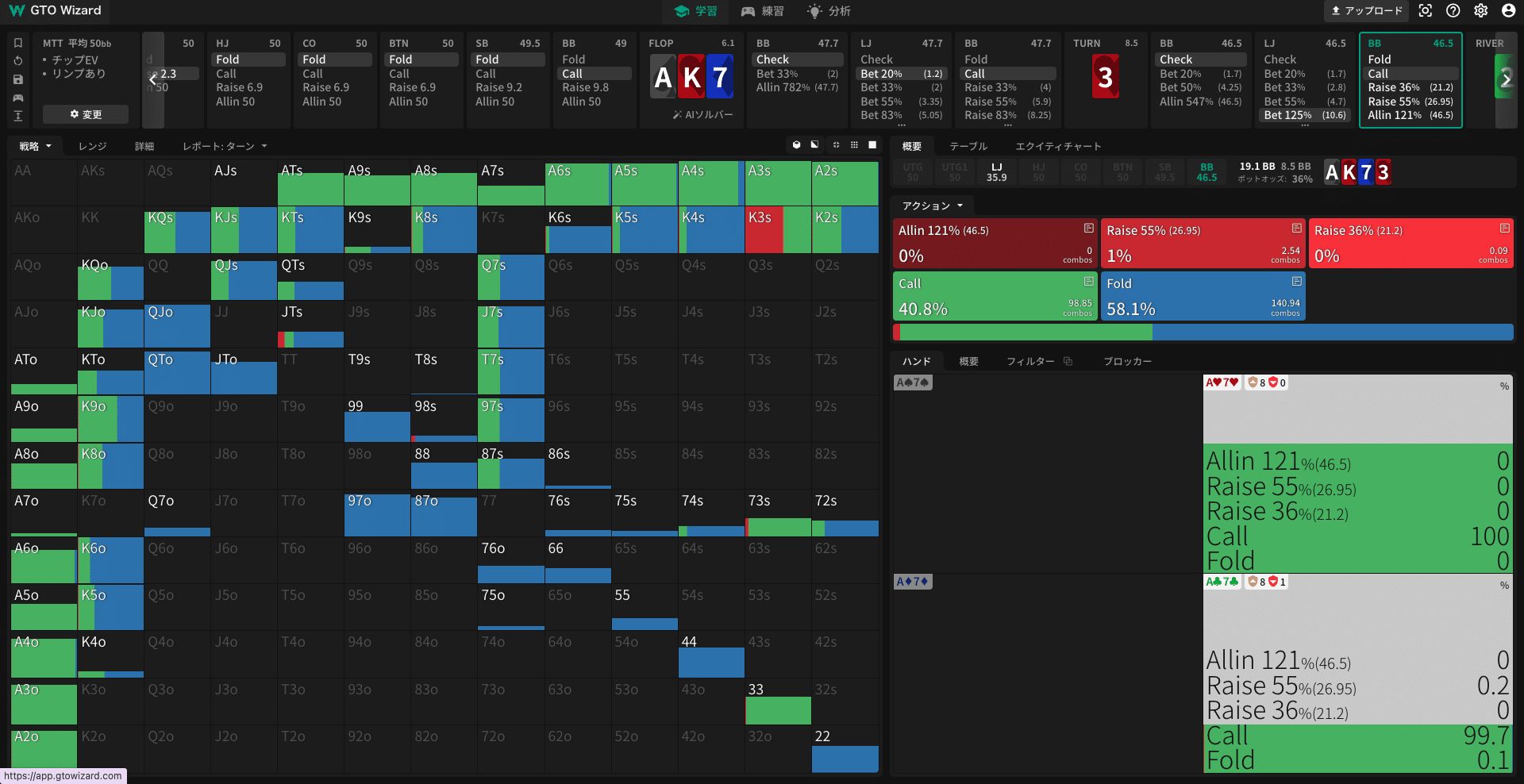Select the four-dot grid view icon
The width and height of the screenshot is (1524, 784).
pyautogui.click(x=836, y=145)
